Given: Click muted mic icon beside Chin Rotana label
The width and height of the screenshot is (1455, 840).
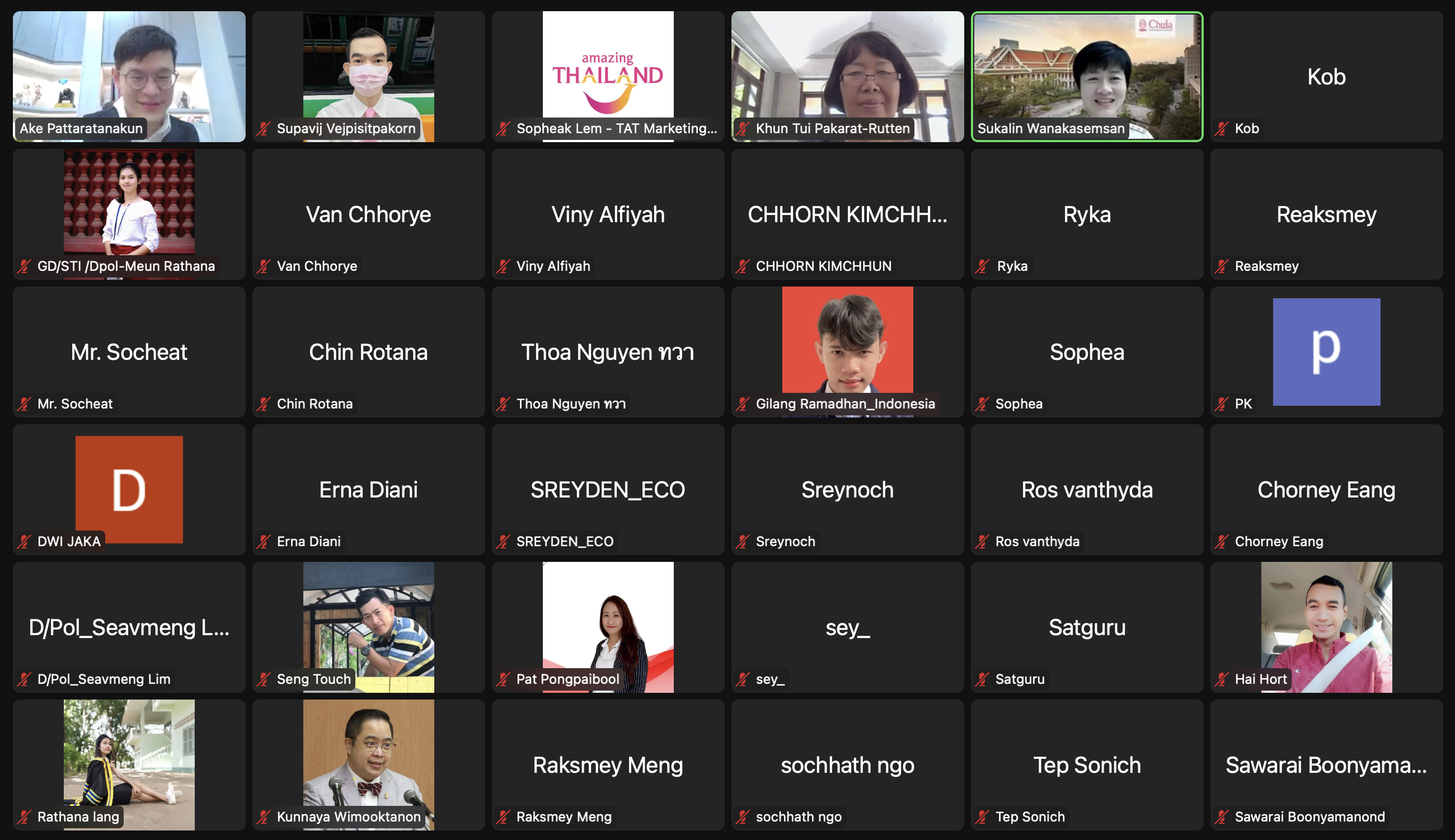Looking at the screenshot, I should point(264,404).
